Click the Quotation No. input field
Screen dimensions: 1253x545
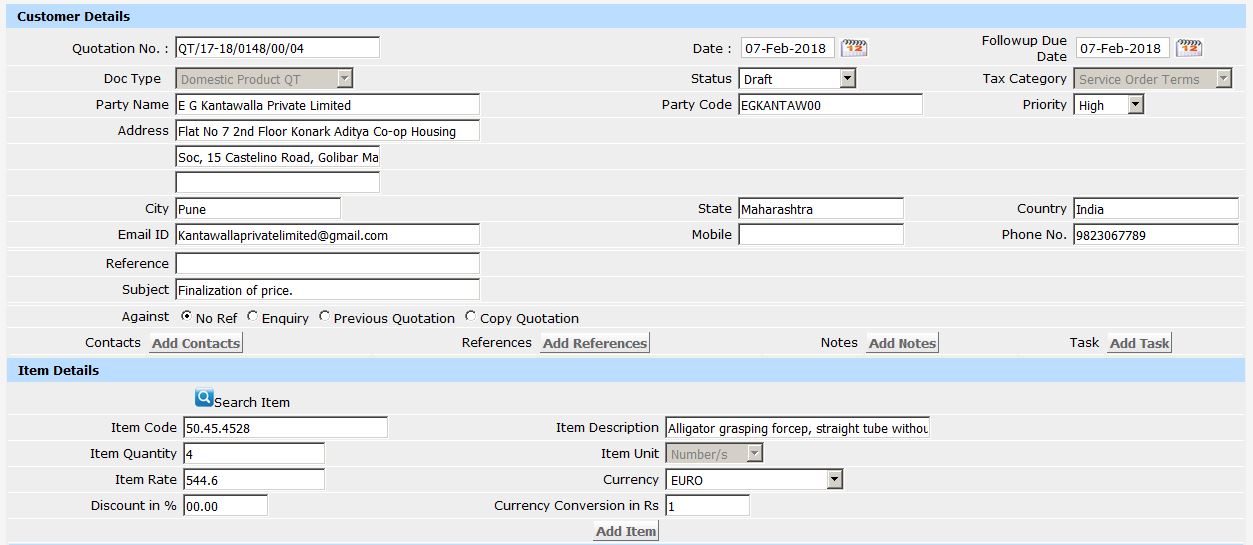click(x=277, y=48)
